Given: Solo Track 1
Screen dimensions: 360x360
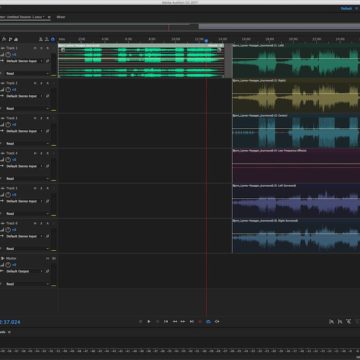Looking at the screenshot, I should 41,48.
